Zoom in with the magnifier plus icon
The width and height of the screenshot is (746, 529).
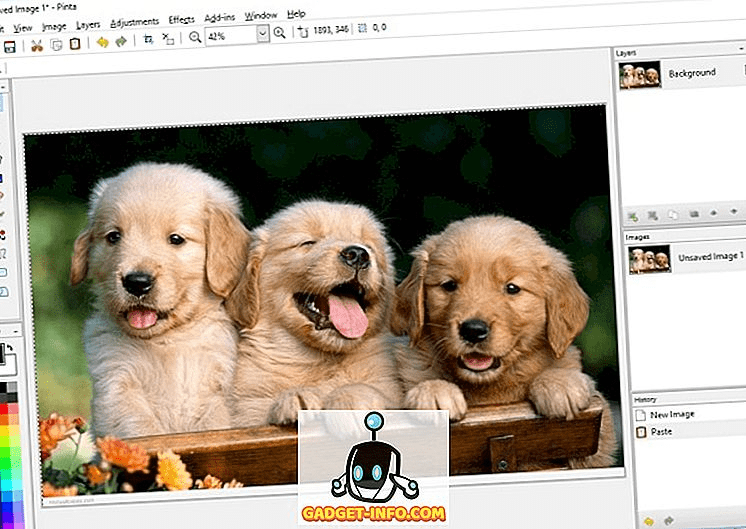point(280,32)
